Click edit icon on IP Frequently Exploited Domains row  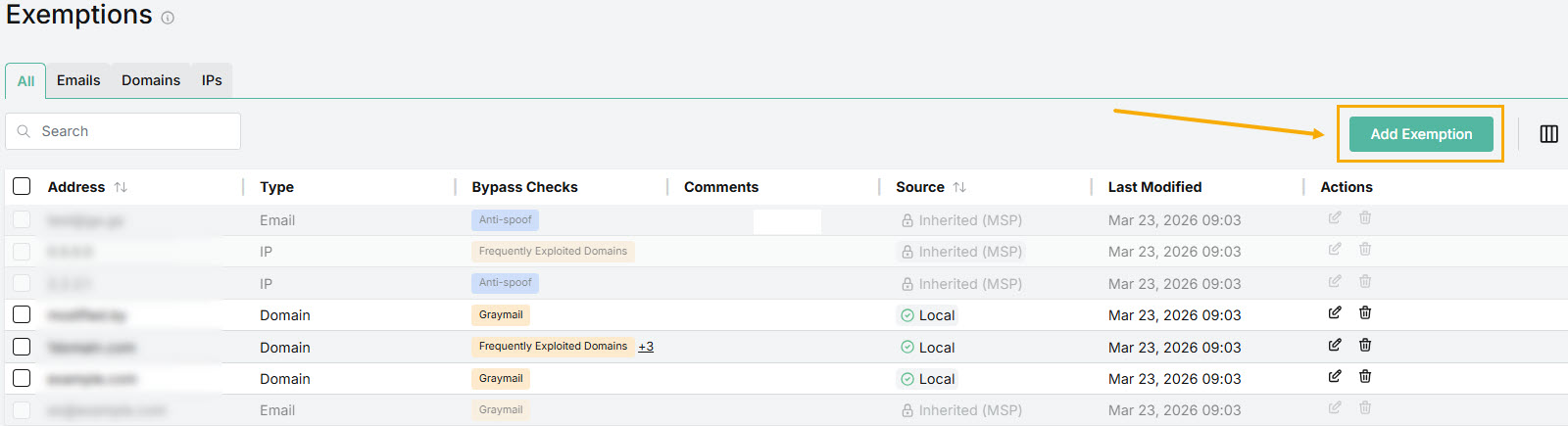1335,249
